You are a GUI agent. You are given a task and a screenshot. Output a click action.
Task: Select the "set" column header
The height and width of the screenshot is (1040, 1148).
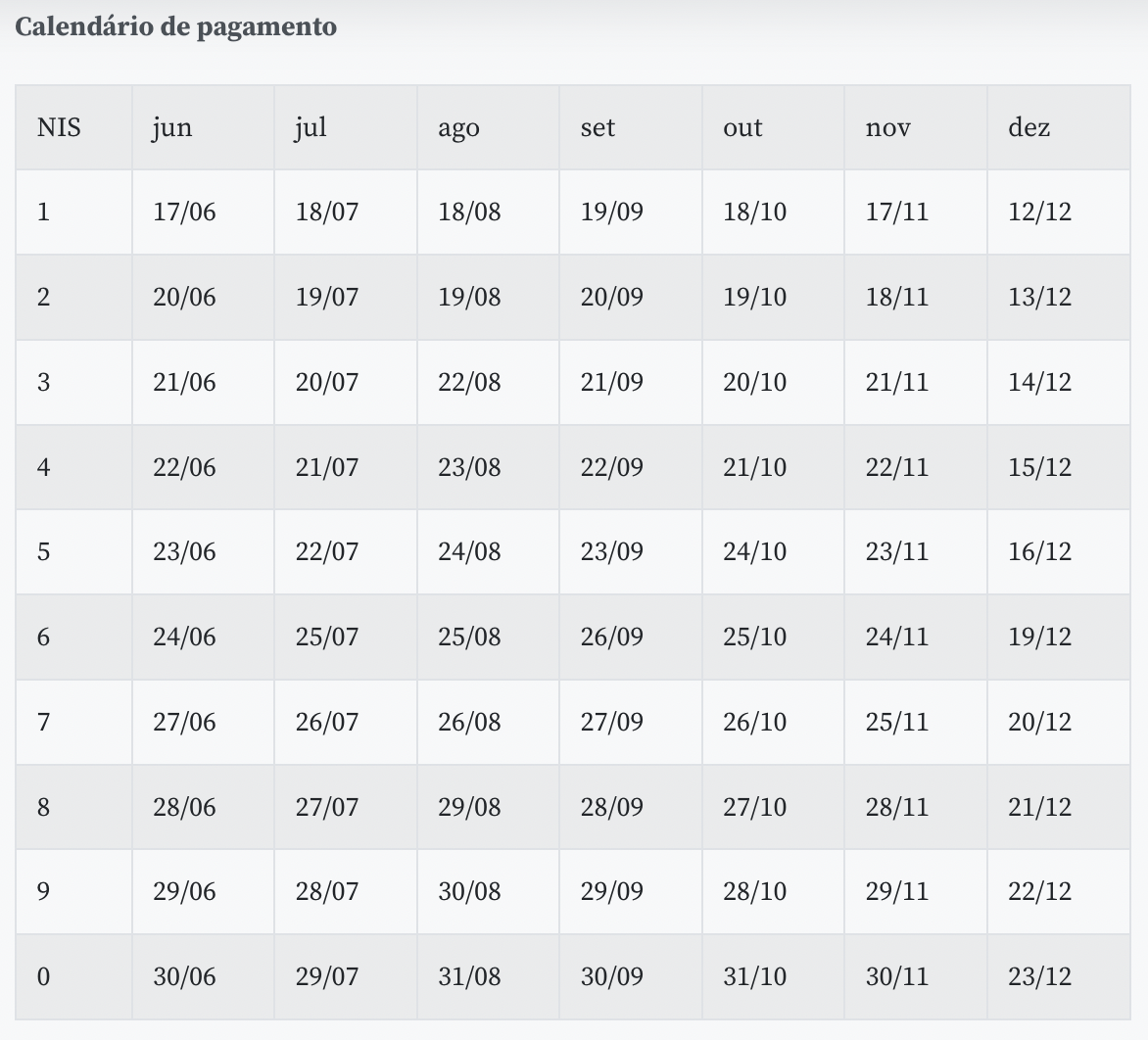[x=598, y=127]
